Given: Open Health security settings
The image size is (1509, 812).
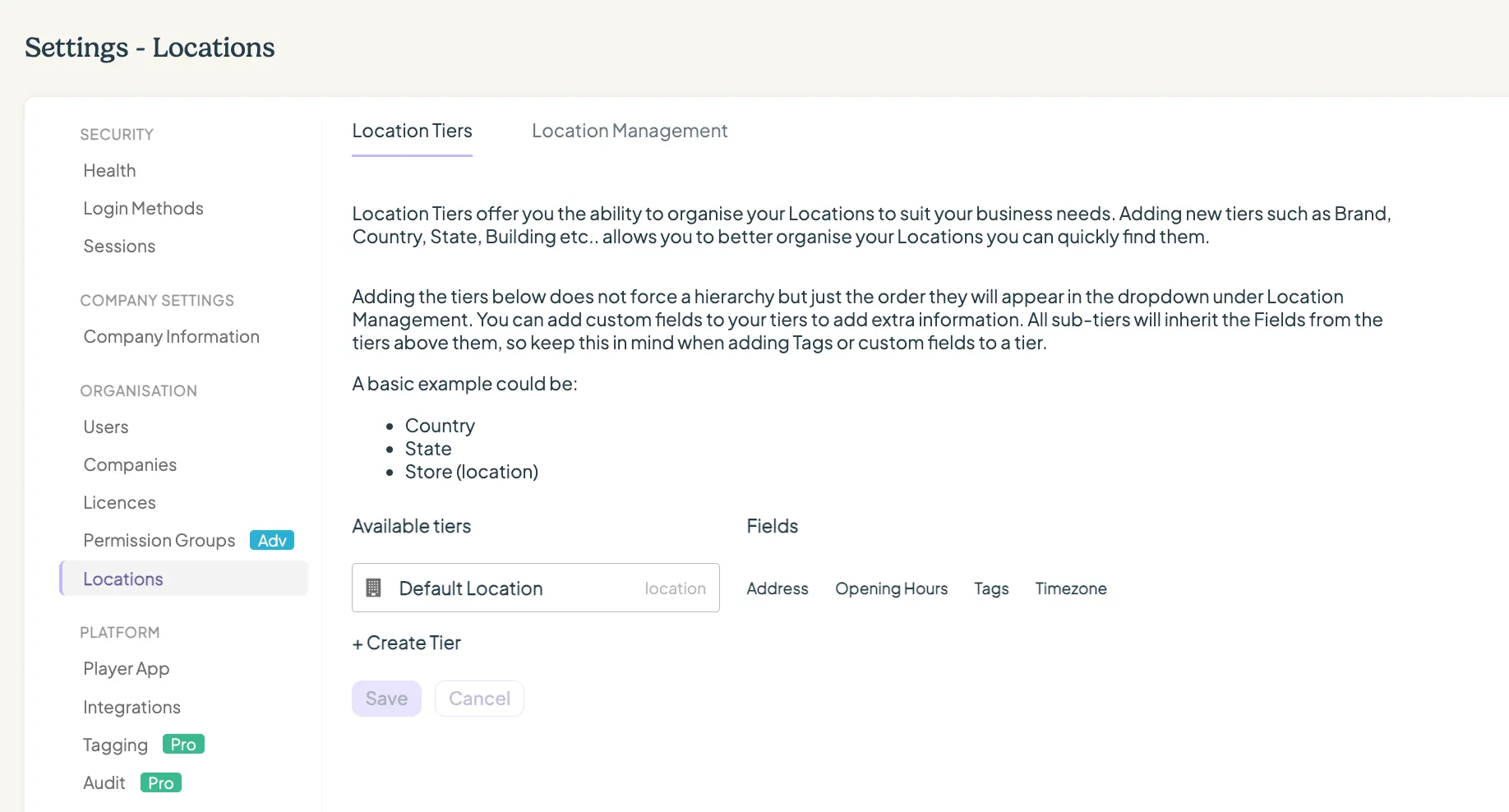Looking at the screenshot, I should tap(109, 170).
